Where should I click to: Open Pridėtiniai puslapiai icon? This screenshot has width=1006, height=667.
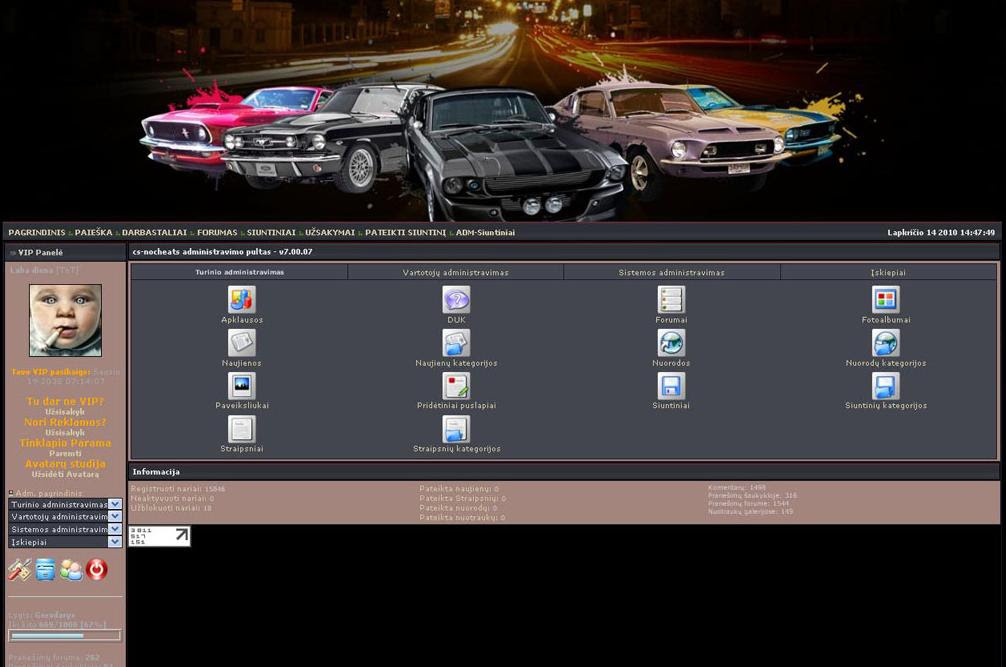pos(456,386)
